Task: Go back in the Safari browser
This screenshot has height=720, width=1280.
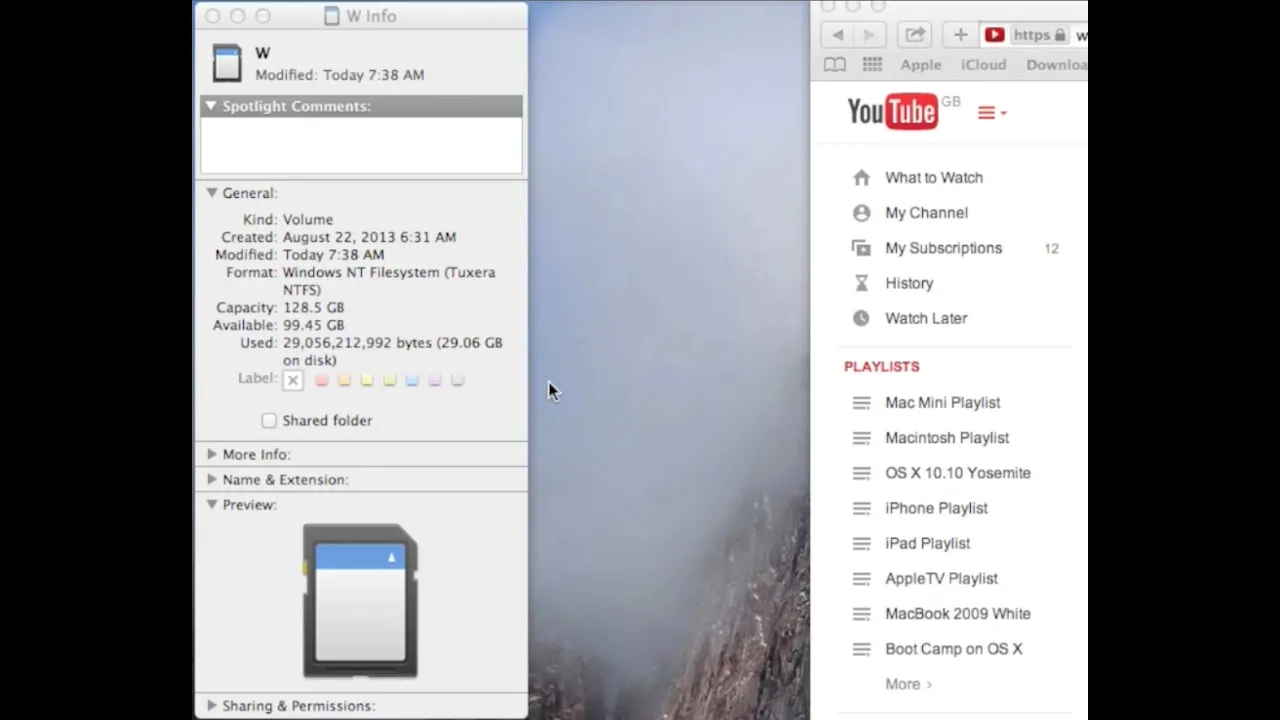Action: [838, 35]
